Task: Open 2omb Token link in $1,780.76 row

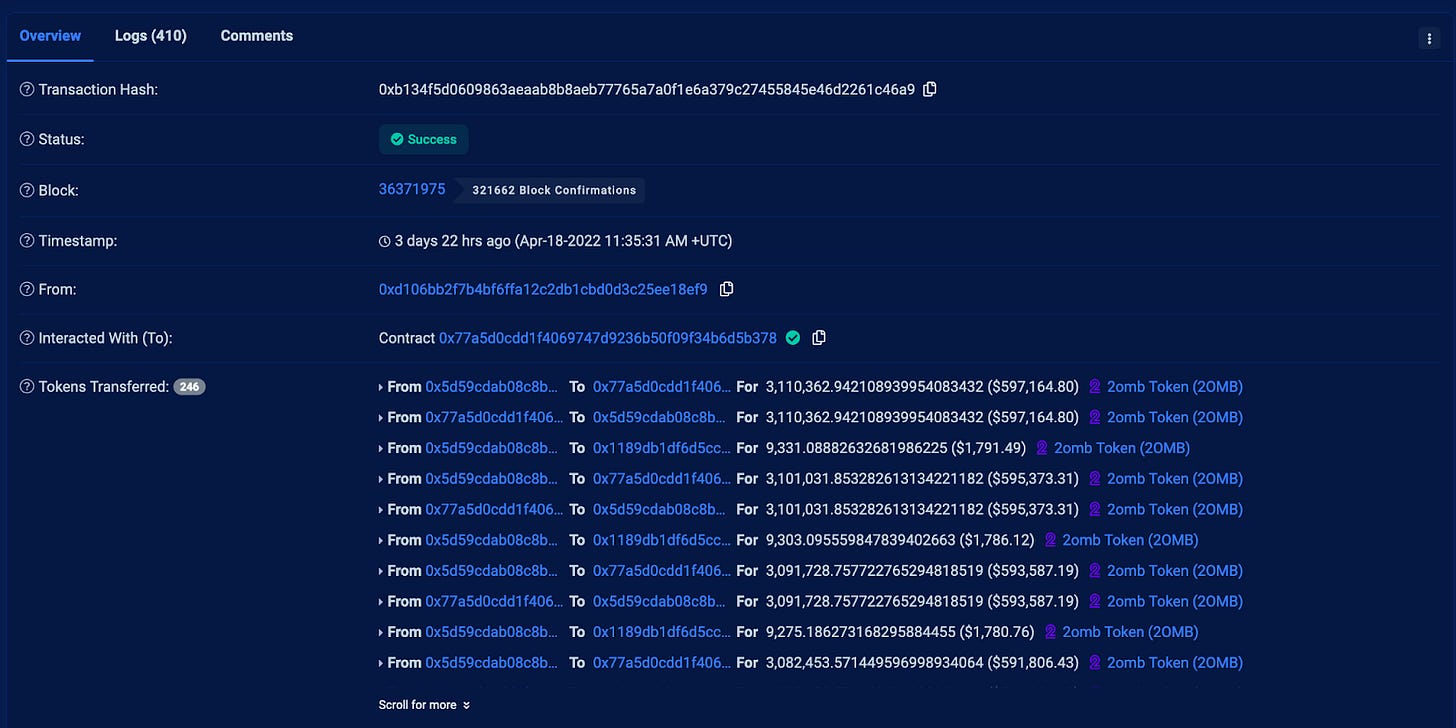Action: click(1130, 632)
